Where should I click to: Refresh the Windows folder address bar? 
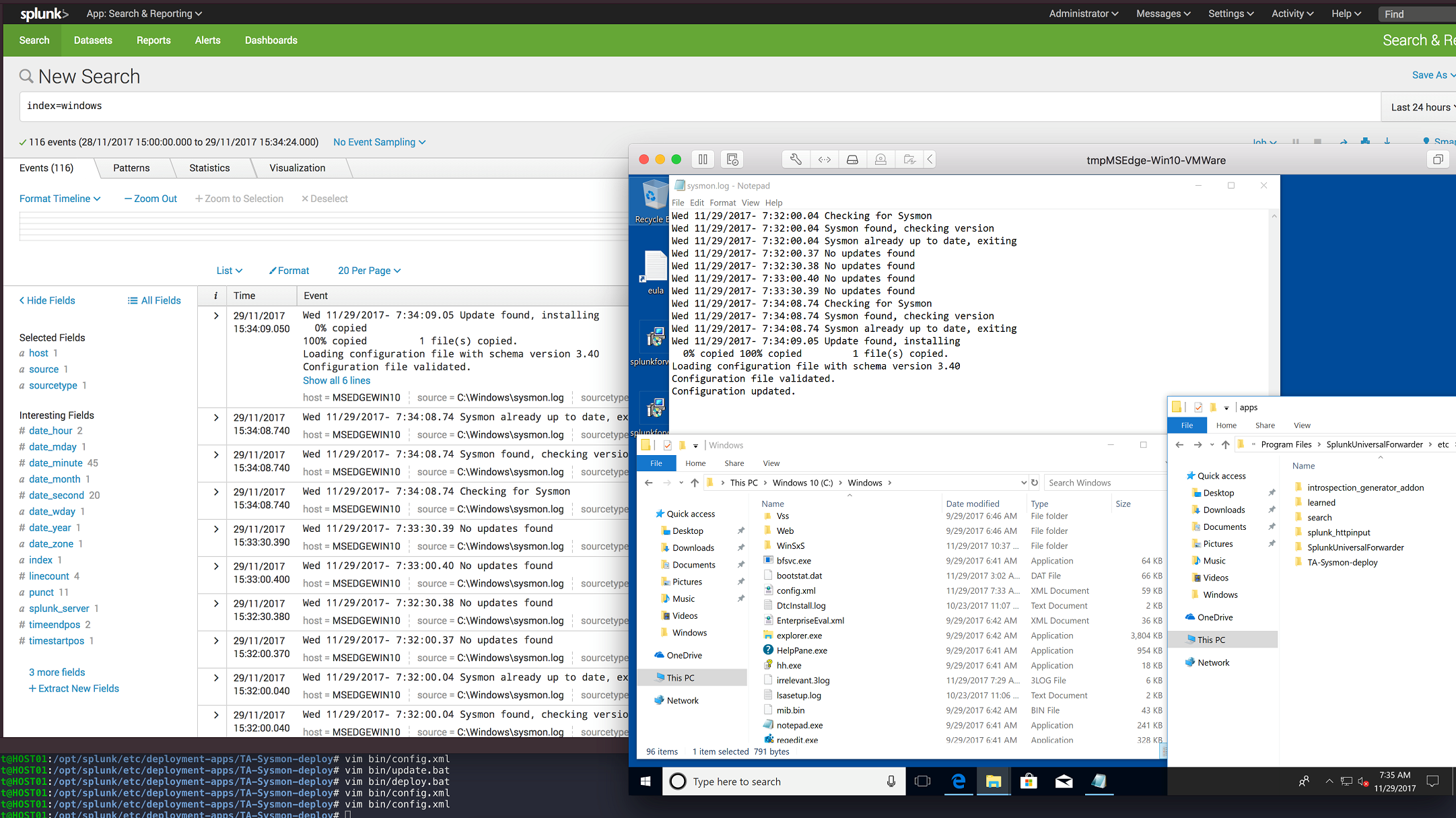pyautogui.click(x=1035, y=483)
